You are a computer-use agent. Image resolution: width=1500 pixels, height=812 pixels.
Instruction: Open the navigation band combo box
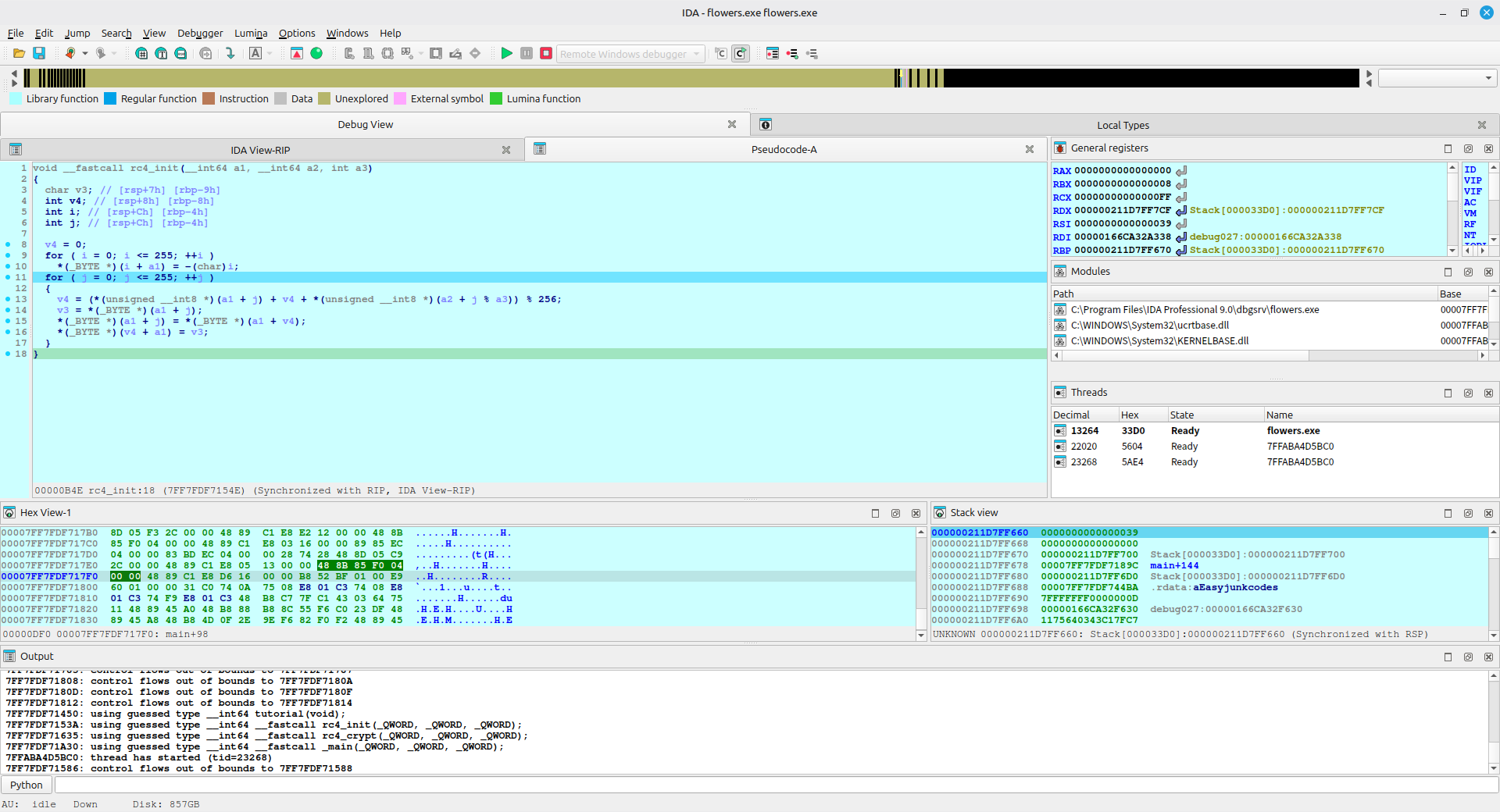tap(1437, 78)
